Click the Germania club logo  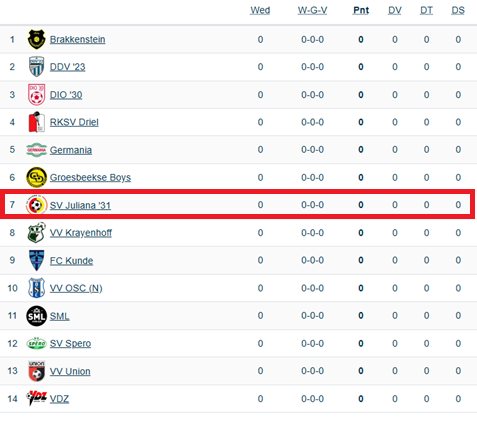(36, 150)
